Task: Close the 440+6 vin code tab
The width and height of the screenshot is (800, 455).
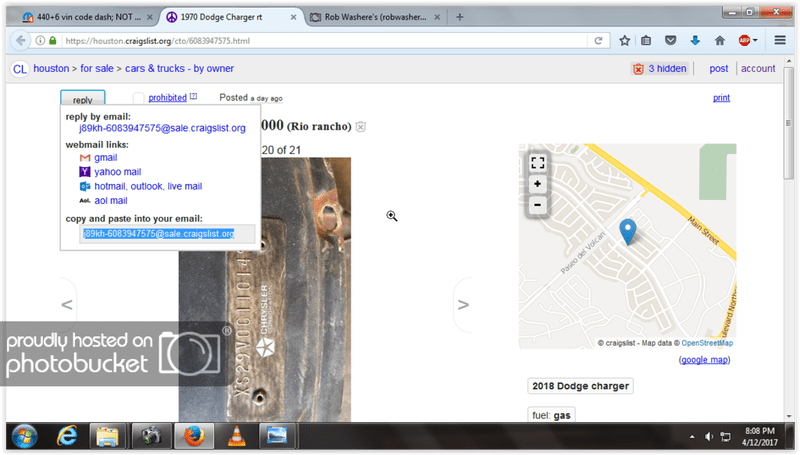Action: [149, 17]
